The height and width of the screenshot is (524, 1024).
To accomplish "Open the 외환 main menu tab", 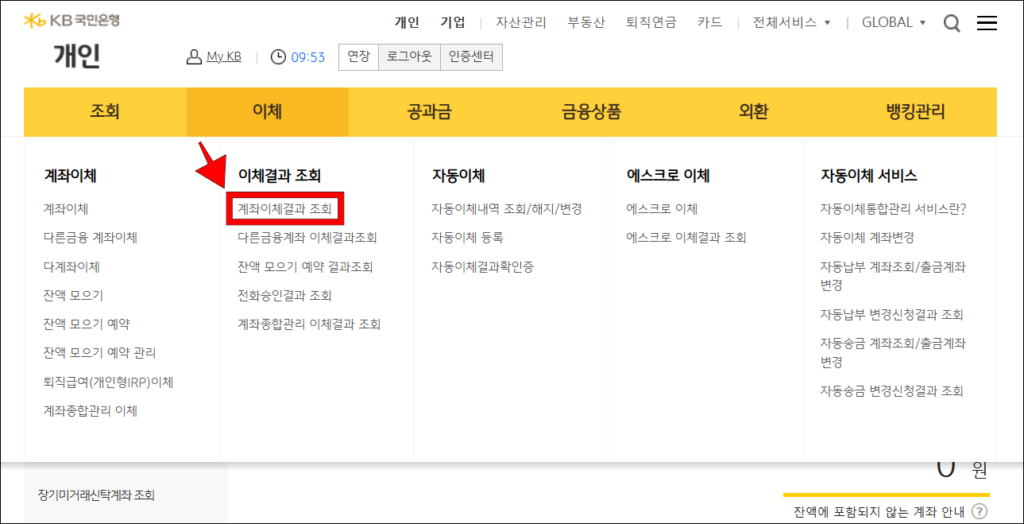I will coord(754,112).
